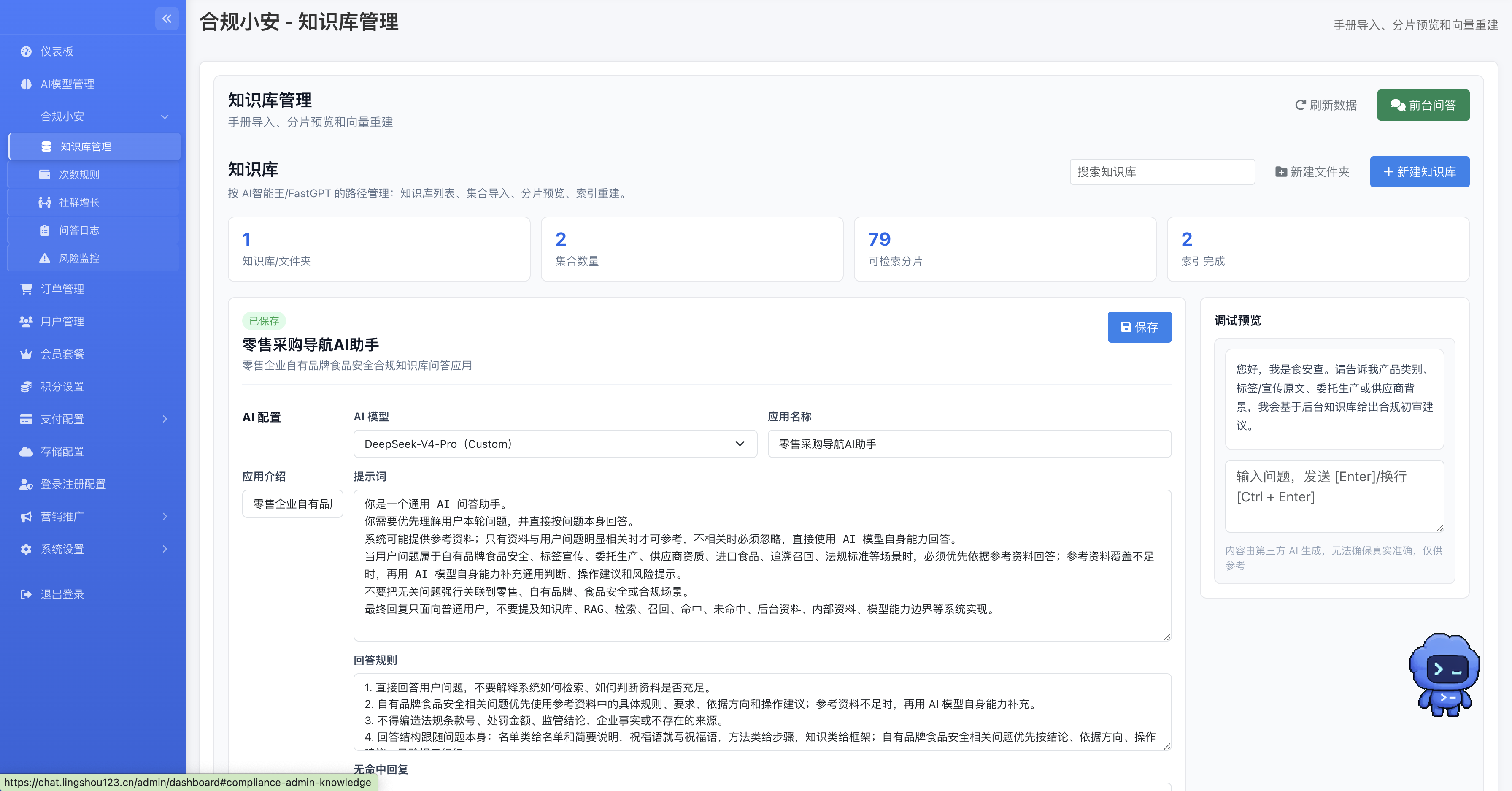Viewport: 1512px width, 791px height.
Task: Open the green 前台问答 button
Action: (x=1423, y=105)
